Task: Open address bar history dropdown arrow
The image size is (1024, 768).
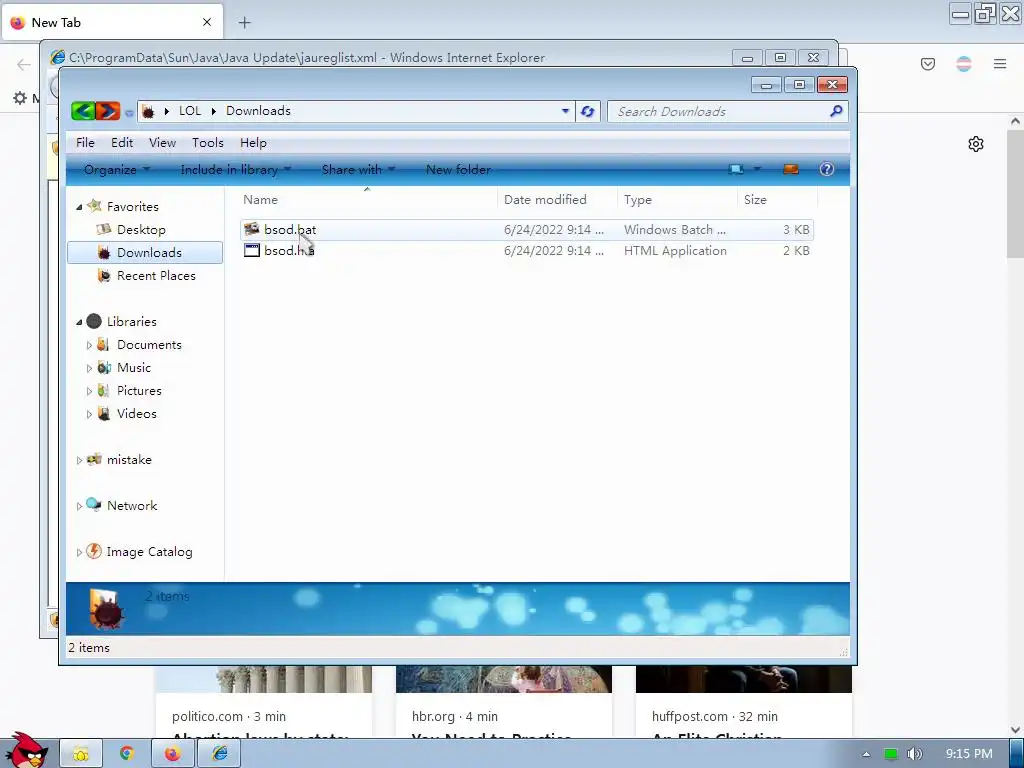Action: click(566, 111)
